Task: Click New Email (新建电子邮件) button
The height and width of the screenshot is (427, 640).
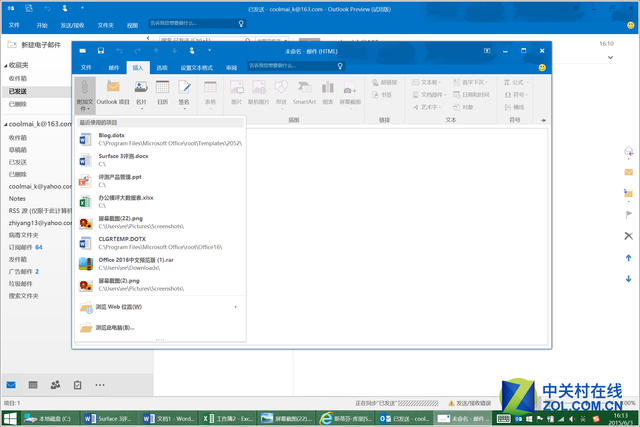Action: click(x=34, y=45)
